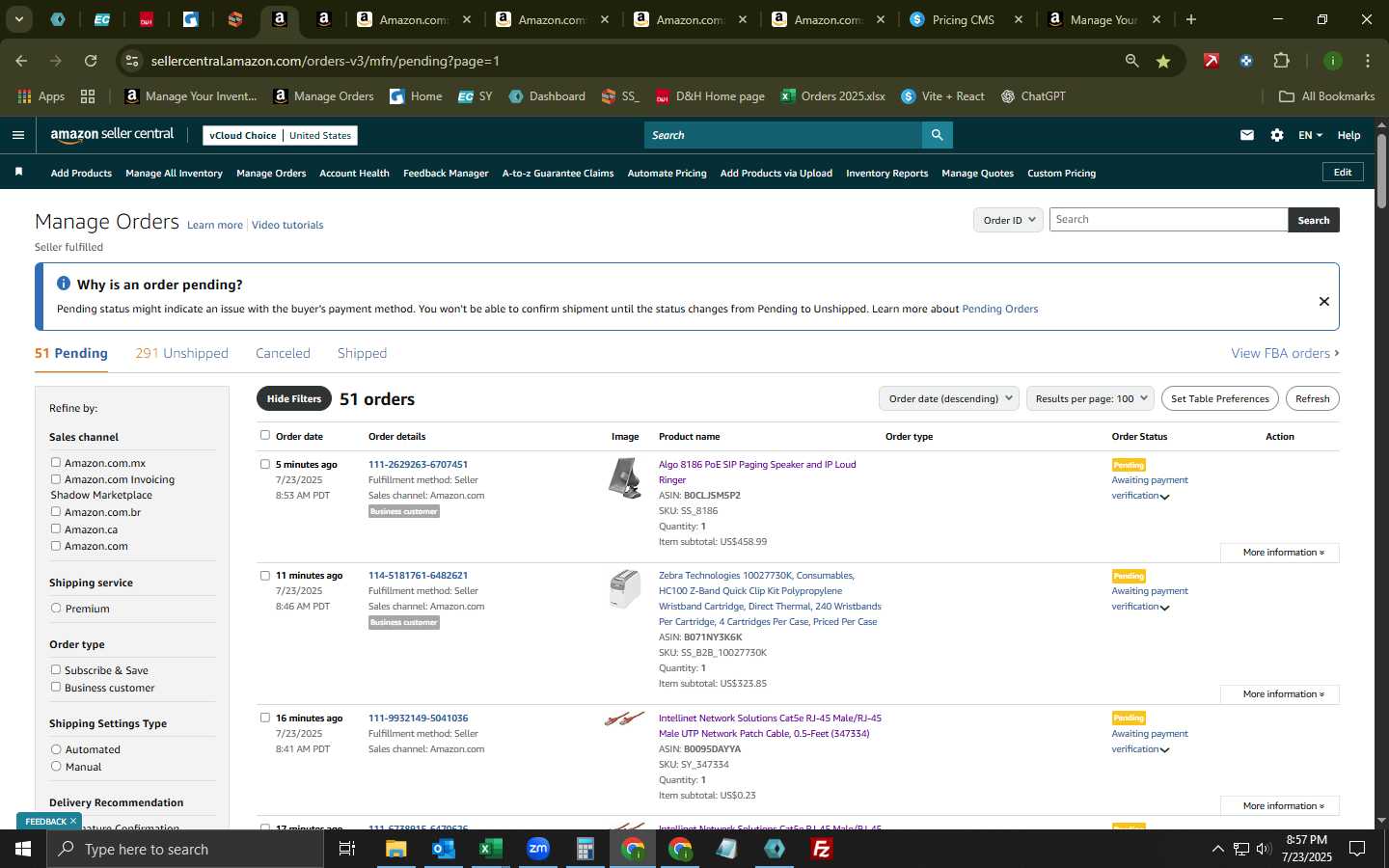The width and height of the screenshot is (1389, 868).
Task: Open Manage All Inventory menu item
Action: (x=174, y=174)
